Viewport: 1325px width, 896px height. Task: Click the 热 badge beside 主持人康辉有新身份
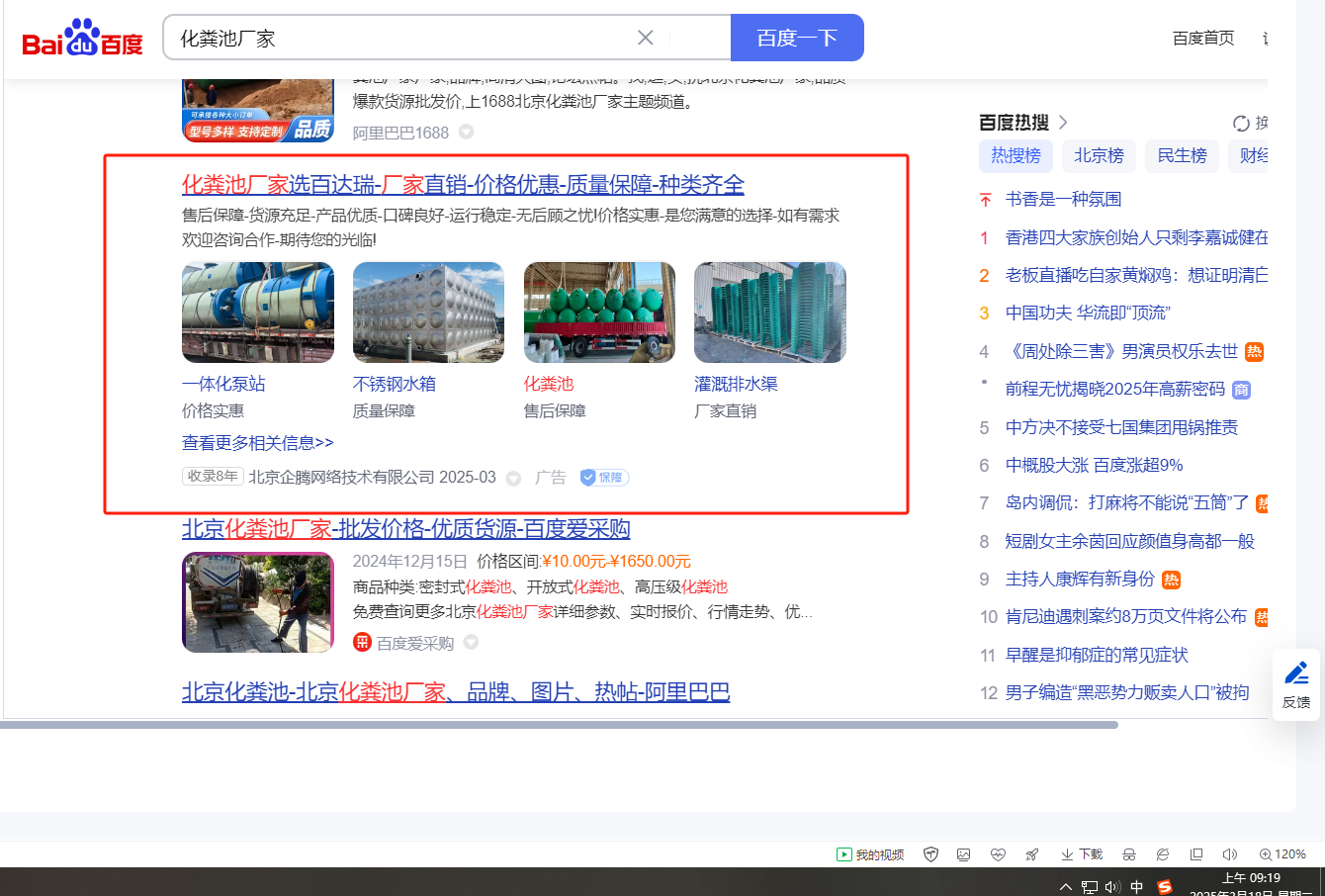(x=1171, y=580)
